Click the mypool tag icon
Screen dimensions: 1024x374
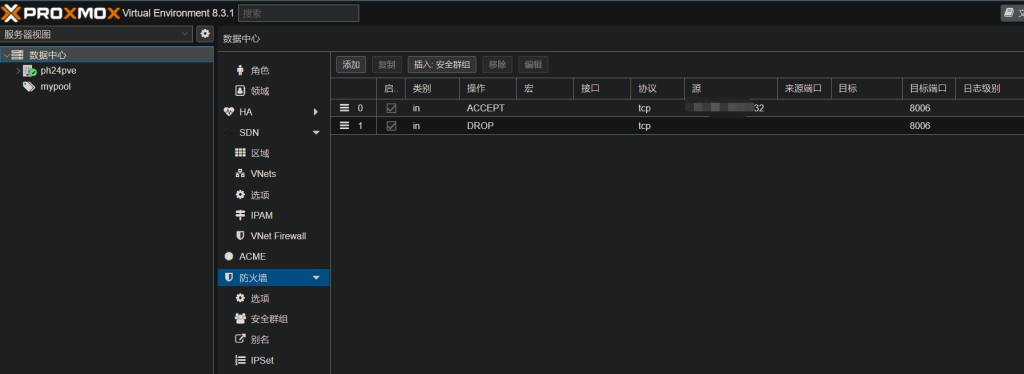point(29,86)
